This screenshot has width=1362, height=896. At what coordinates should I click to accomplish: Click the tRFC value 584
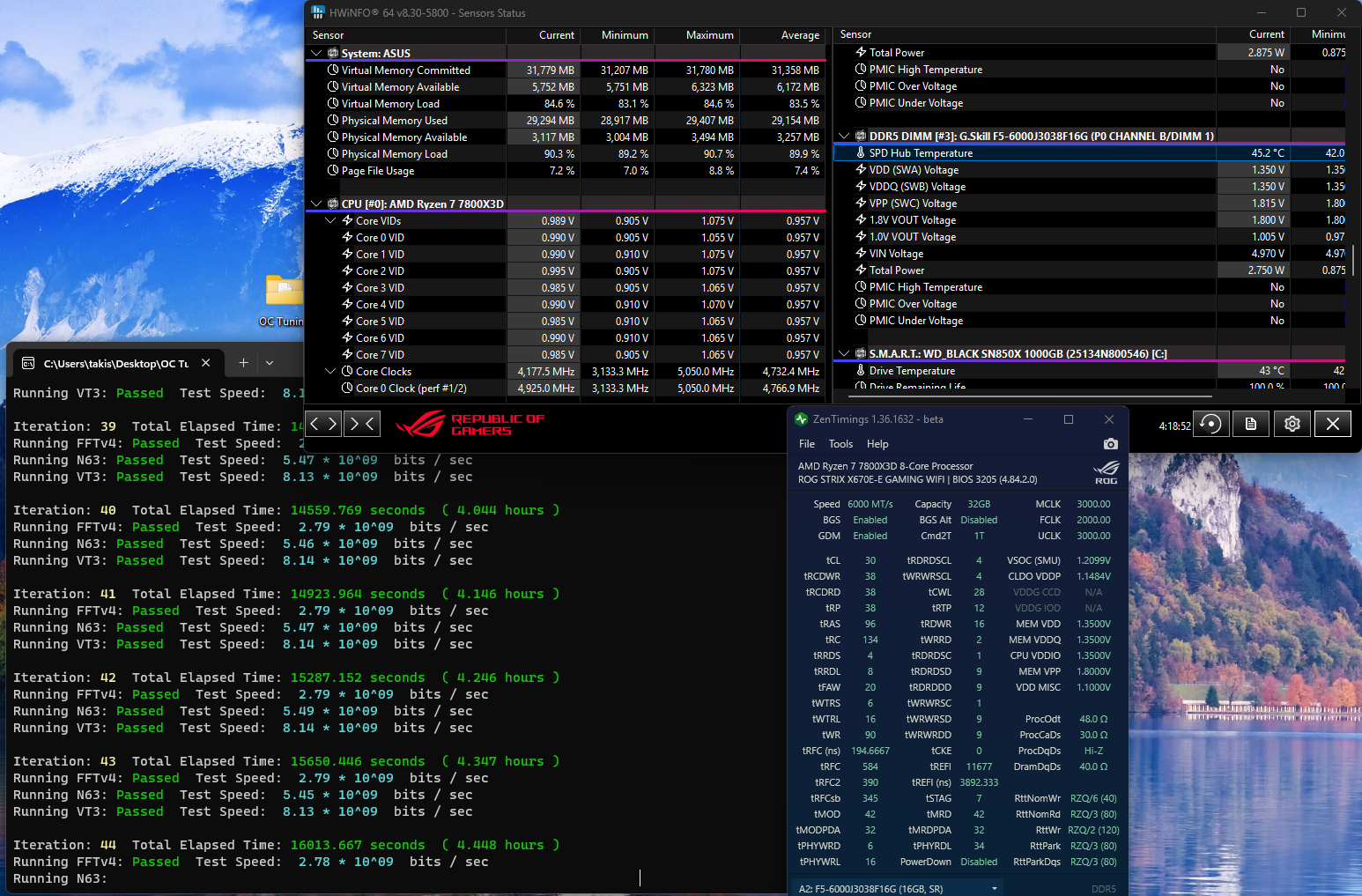pos(870,766)
